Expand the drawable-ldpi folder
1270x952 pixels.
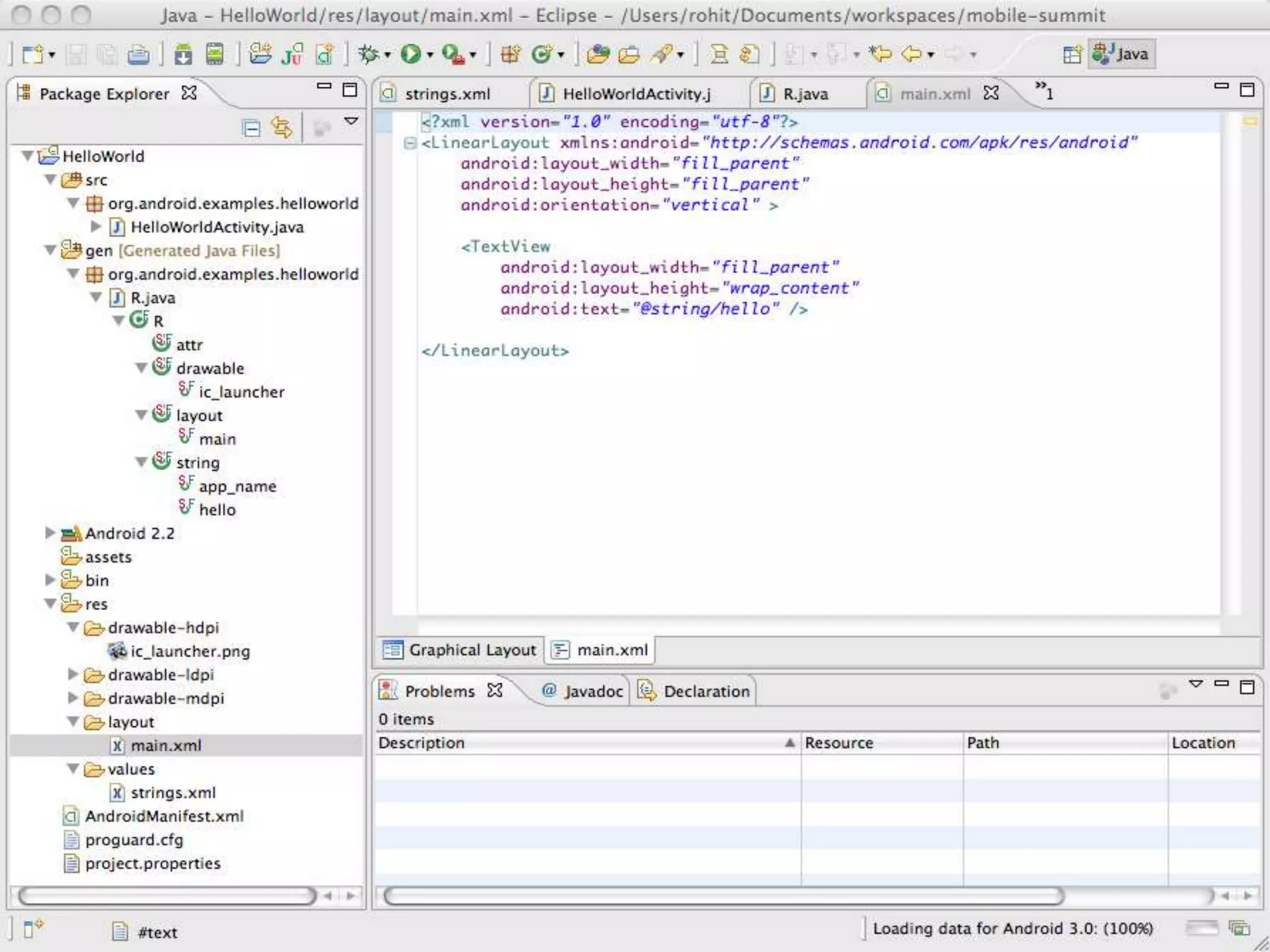[73, 674]
